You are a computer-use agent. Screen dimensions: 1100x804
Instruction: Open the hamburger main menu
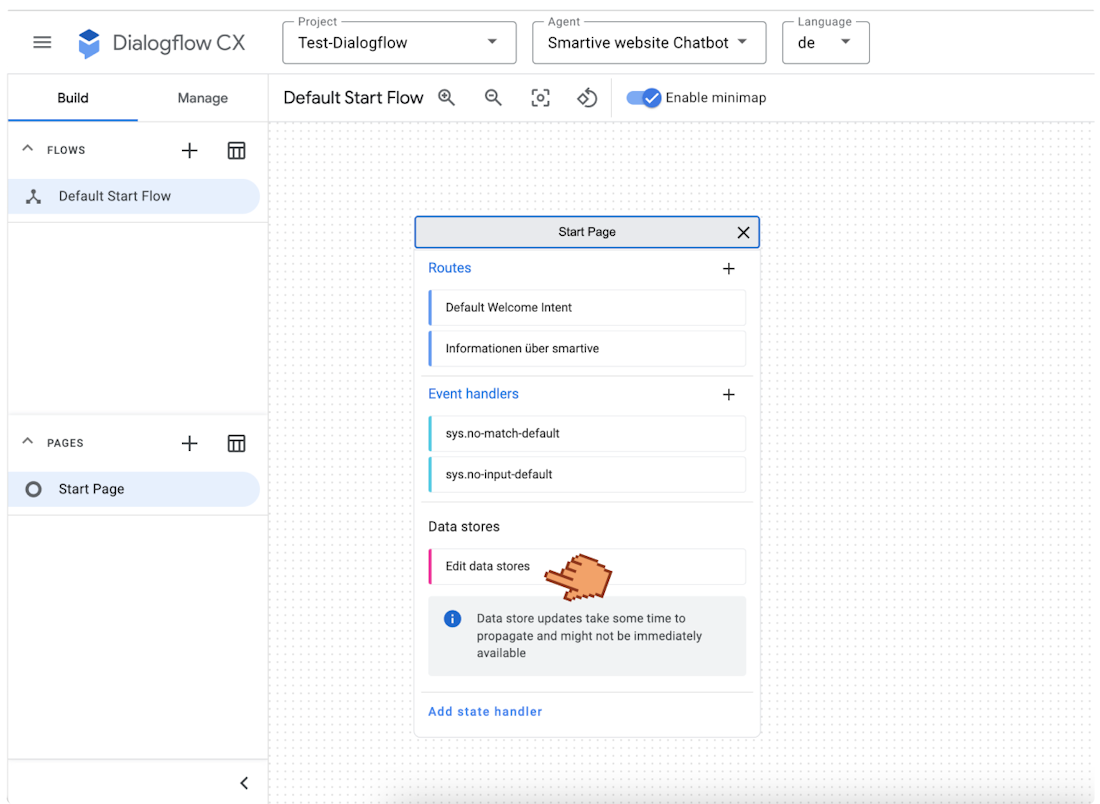coord(42,43)
